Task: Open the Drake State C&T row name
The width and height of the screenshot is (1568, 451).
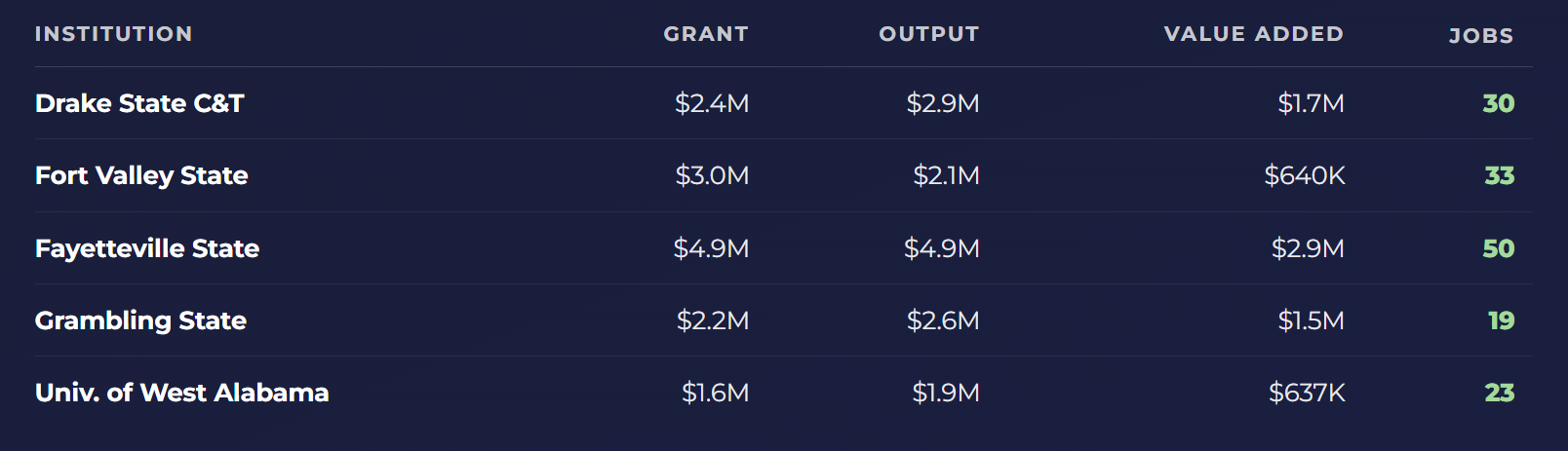Action: (139, 103)
